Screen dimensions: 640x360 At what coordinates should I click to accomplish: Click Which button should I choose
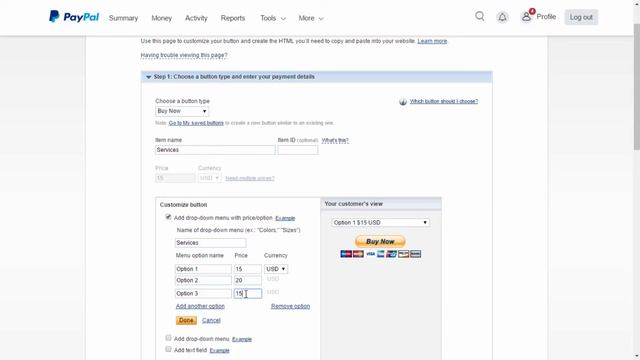point(444,101)
